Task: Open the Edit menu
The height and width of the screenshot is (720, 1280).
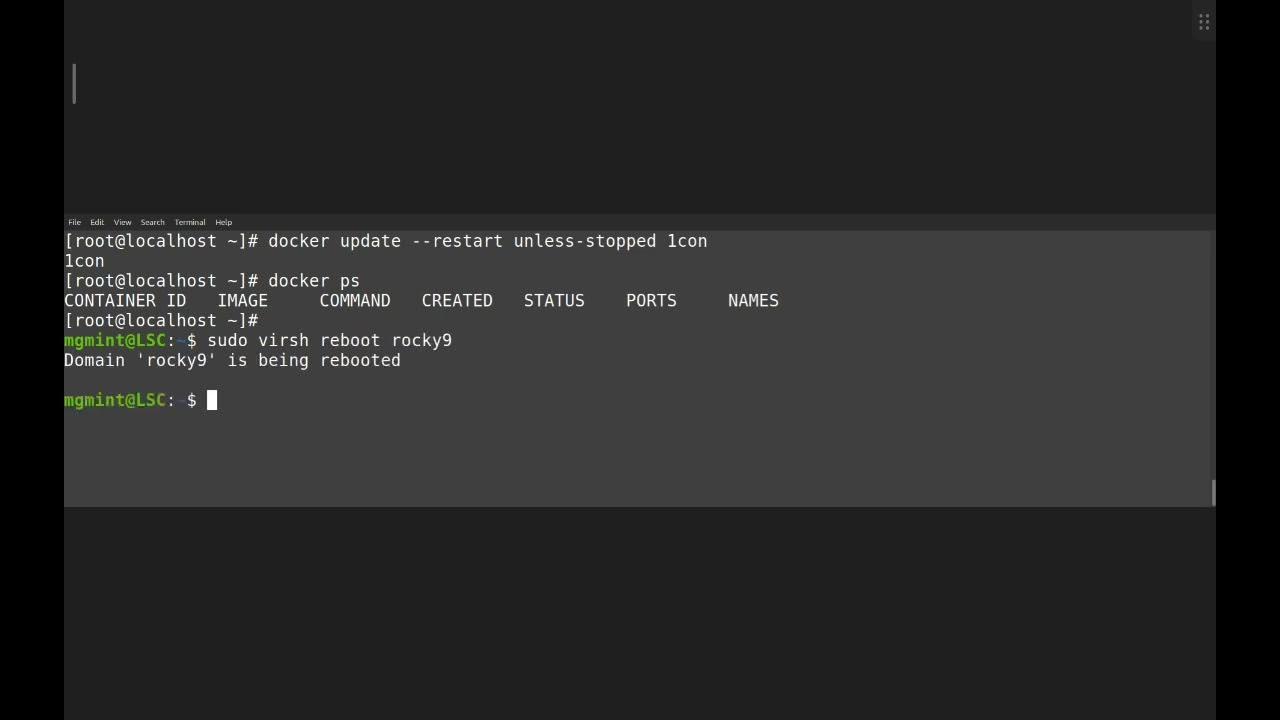Action: [97, 222]
